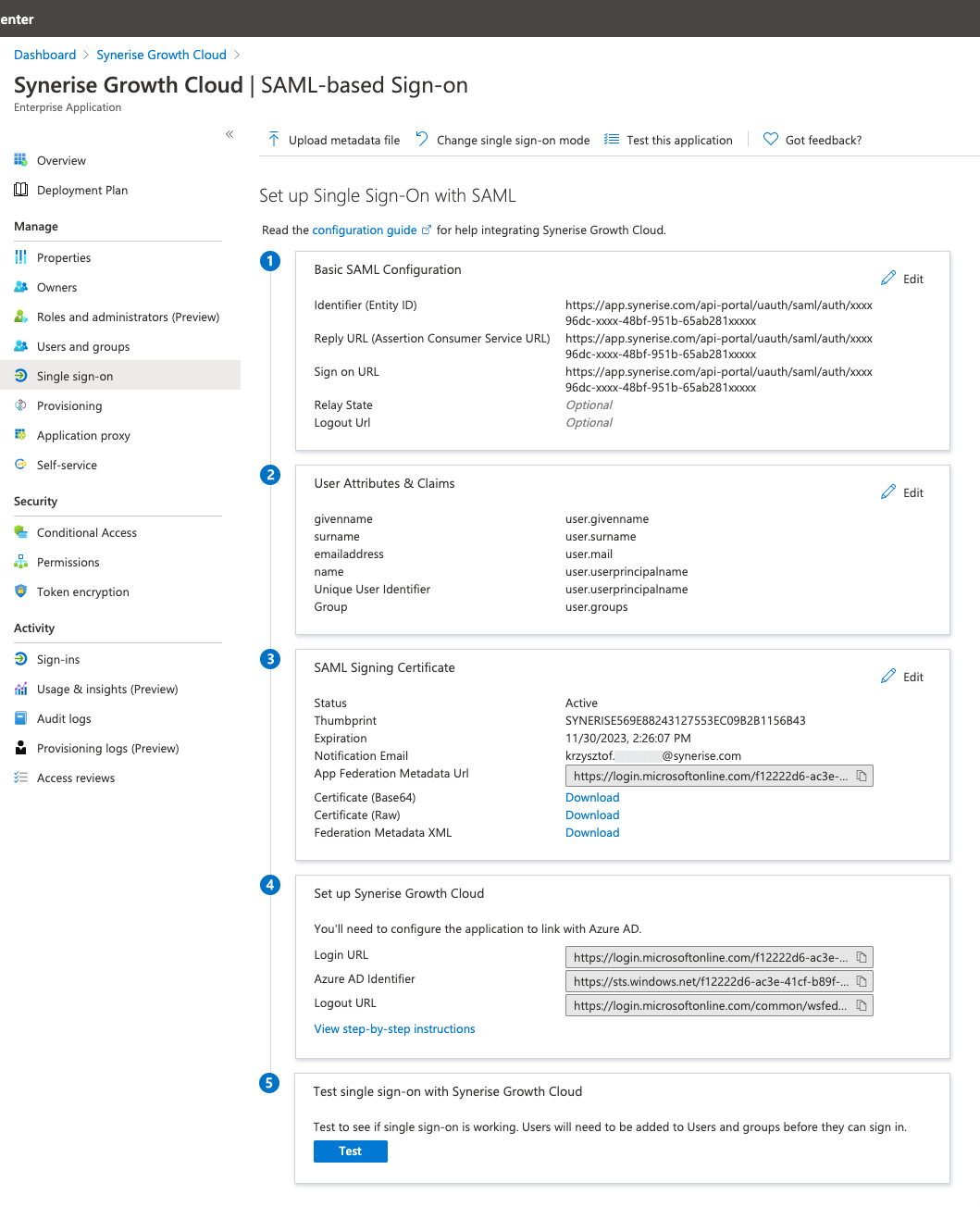980x1207 pixels.
Task: Open Token encryption settings
Action: coord(82,591)
